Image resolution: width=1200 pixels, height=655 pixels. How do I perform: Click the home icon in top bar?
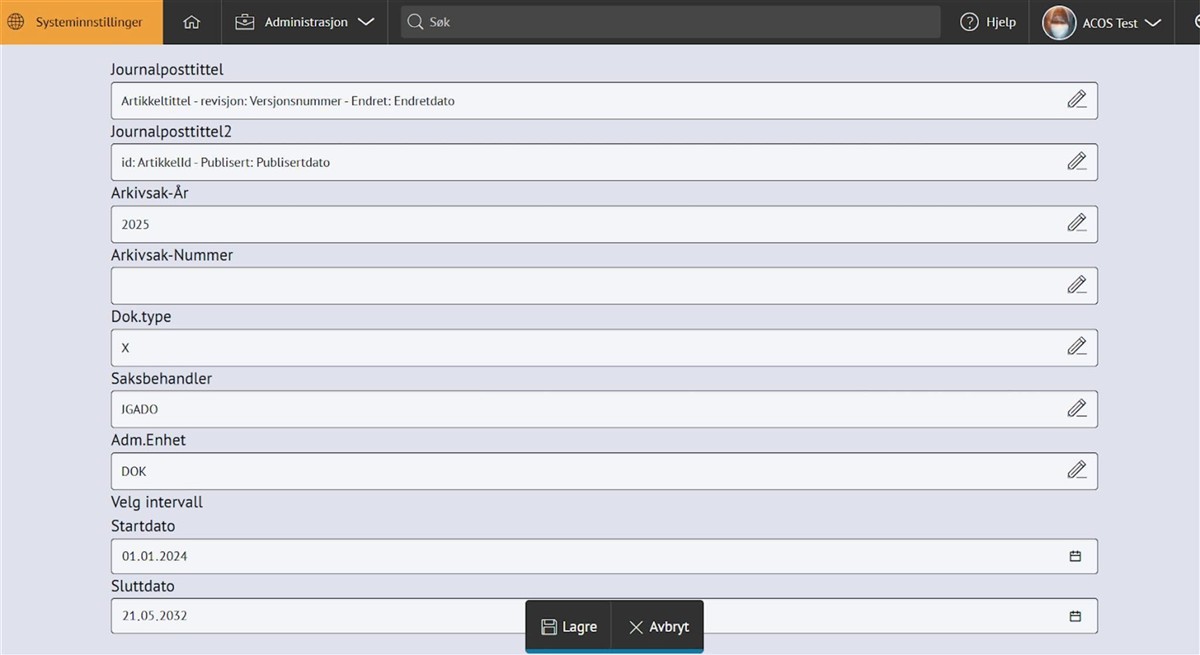[x=192, y=22]
